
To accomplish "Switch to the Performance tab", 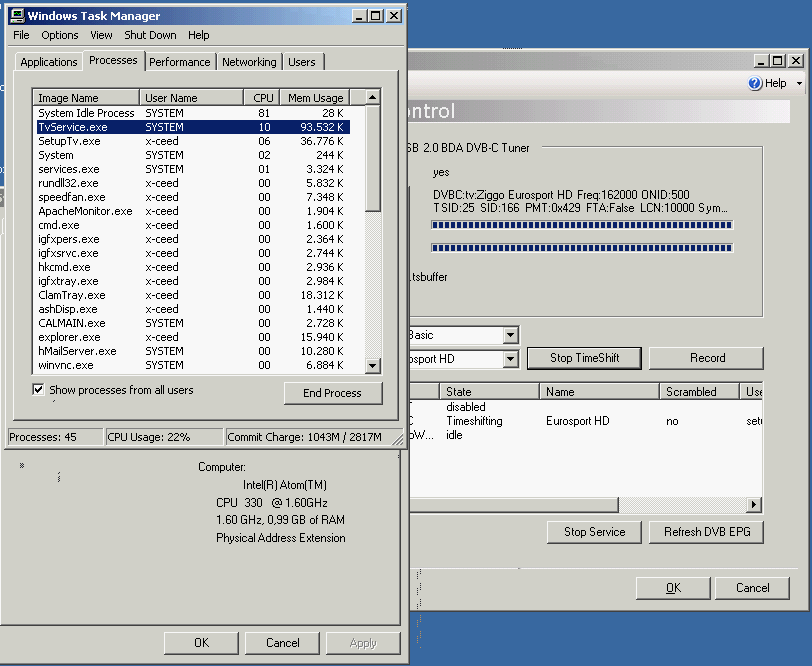I will click(180, 62).
